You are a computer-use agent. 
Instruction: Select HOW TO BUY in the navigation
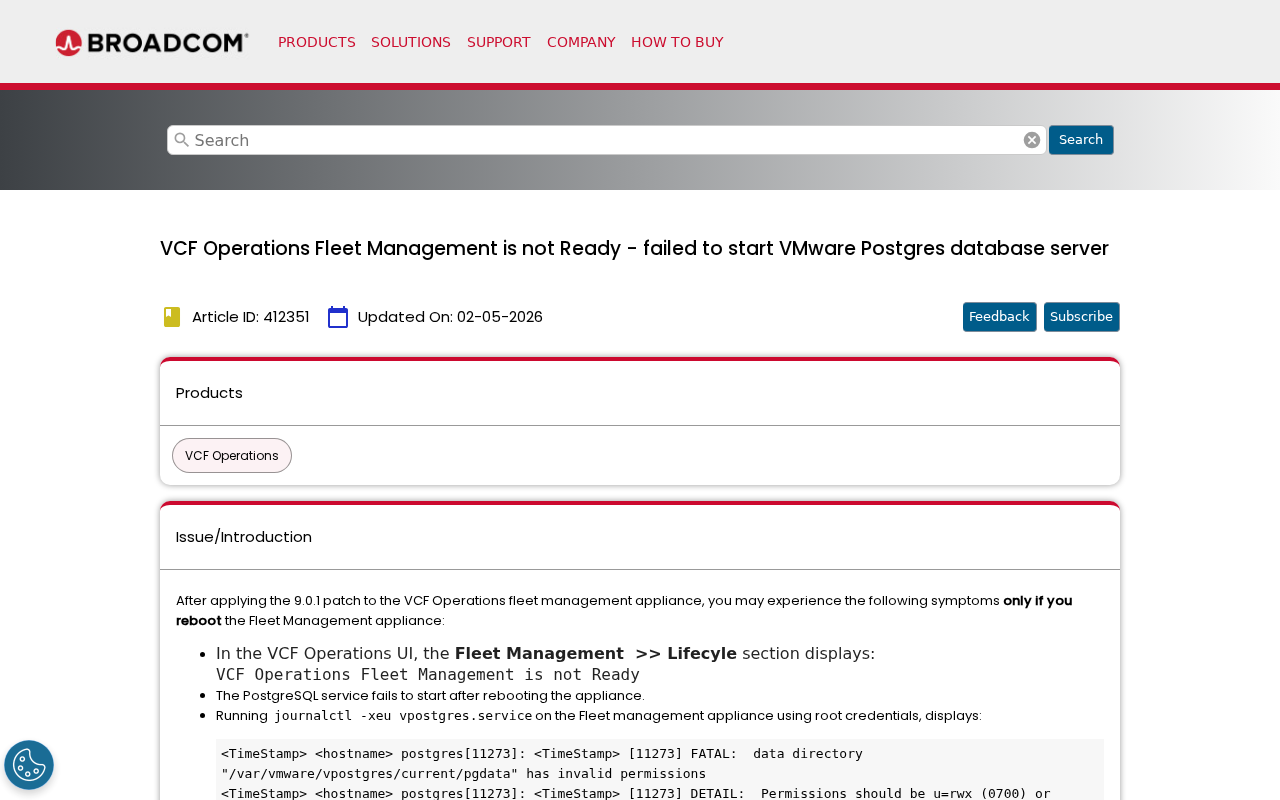(x=677, y=41)
